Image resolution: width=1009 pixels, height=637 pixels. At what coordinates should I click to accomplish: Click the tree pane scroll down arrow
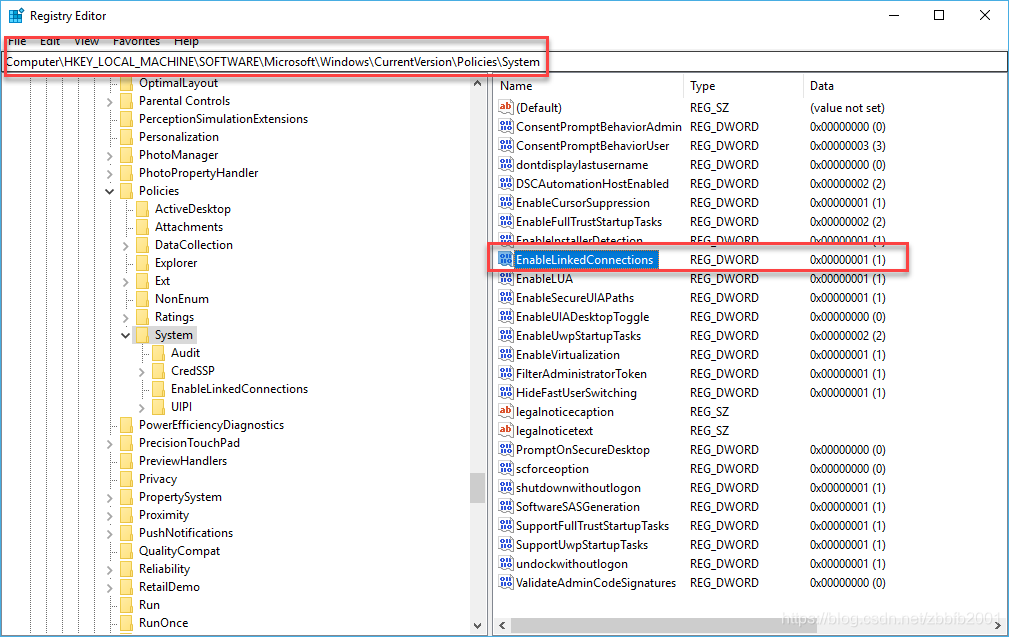tap(477, 625)
